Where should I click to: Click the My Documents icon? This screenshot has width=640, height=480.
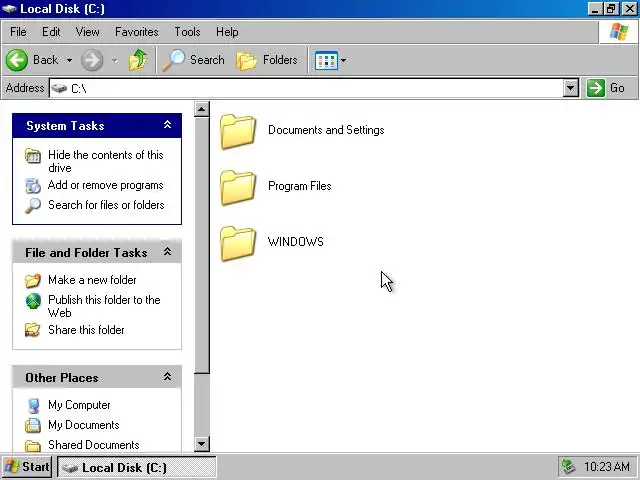(33, 425)
